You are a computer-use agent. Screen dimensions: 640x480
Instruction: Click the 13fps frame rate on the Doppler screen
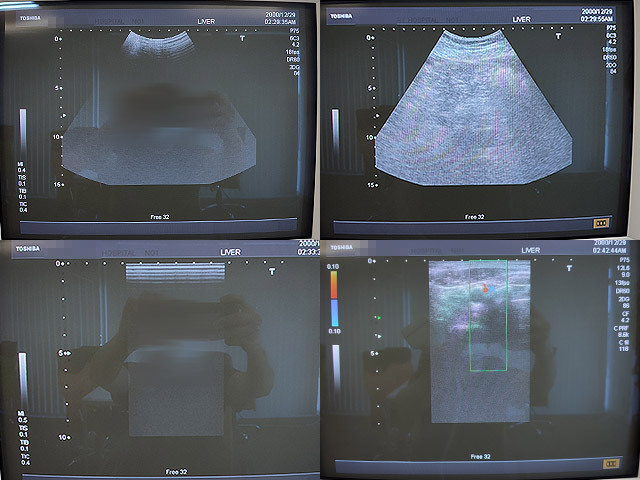622,283
